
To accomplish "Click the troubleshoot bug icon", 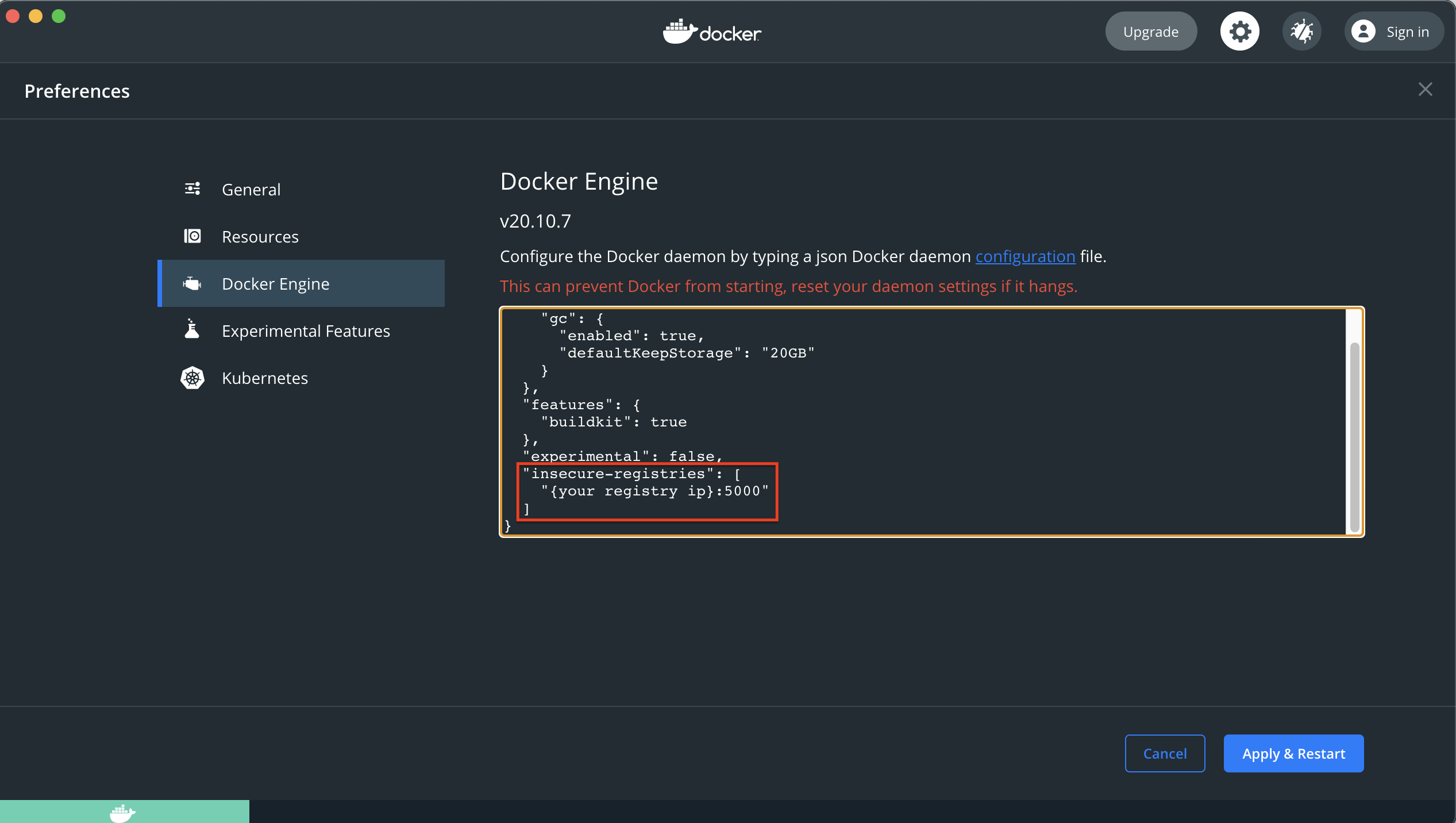I will (x=1301, y=32).
